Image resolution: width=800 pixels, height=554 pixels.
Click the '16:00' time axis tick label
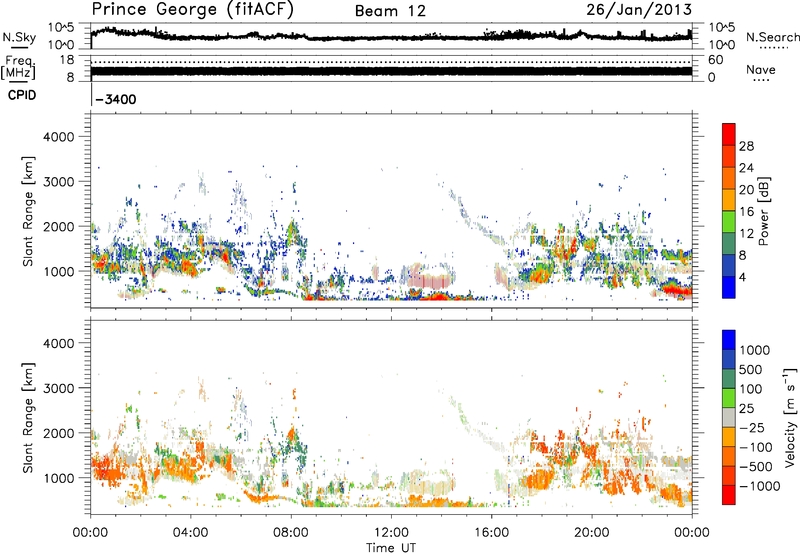(491, 533)
